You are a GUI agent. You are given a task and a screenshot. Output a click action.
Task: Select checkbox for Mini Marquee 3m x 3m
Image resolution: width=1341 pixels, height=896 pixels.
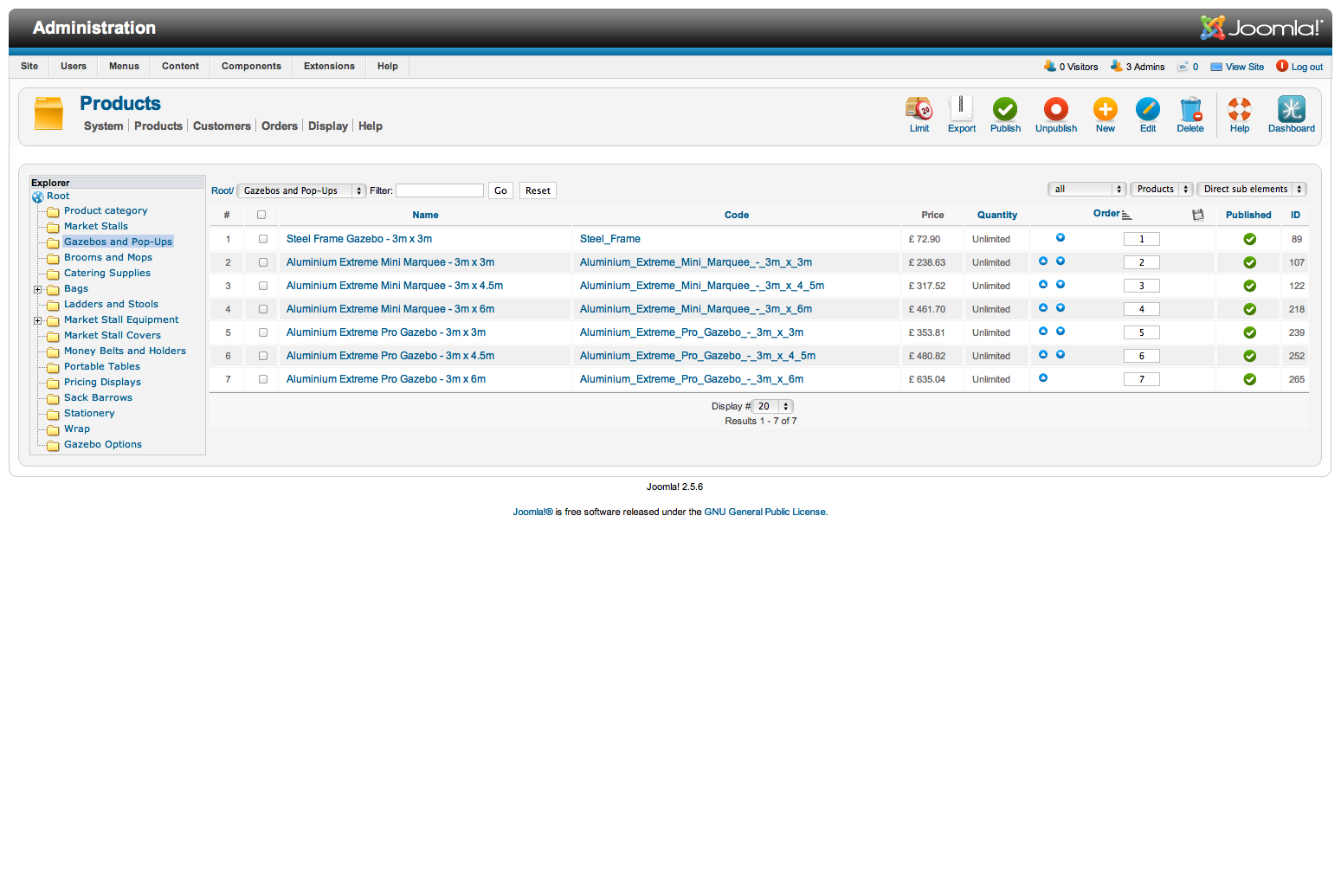point(263,262)
